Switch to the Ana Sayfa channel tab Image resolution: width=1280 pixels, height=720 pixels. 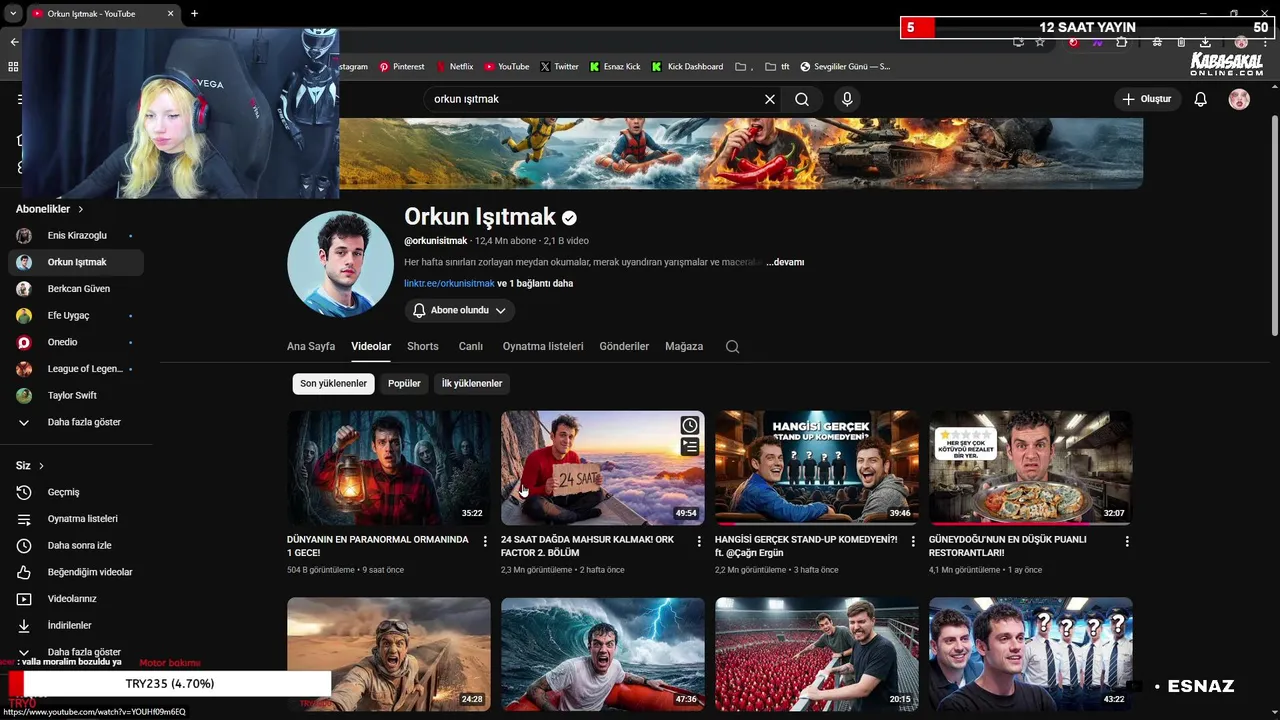311,346
